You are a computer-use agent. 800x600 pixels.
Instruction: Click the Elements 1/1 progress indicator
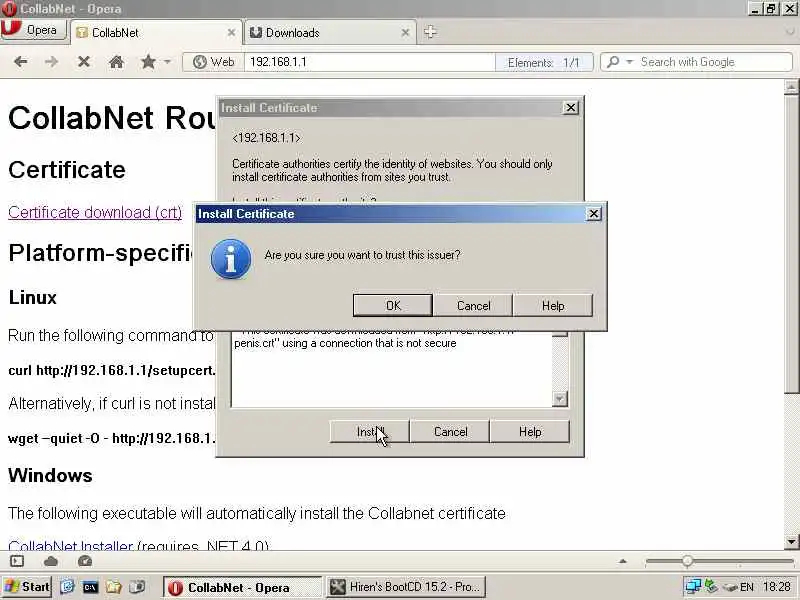543,62
